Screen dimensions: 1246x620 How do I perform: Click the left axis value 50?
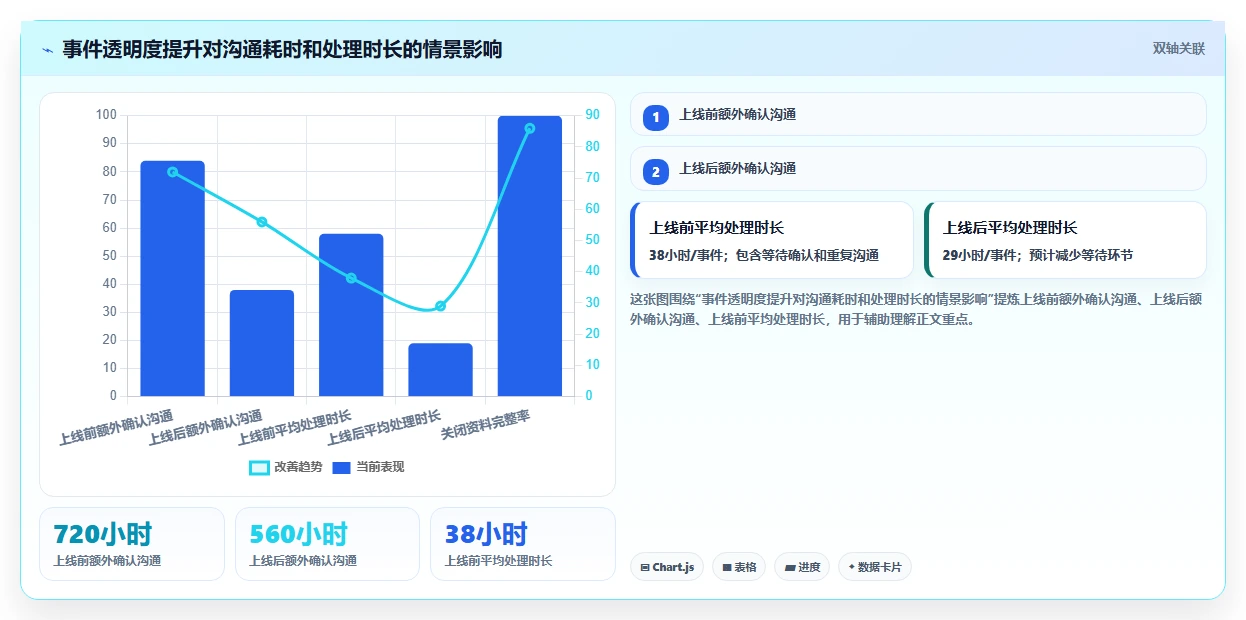(x=110, y=256)
